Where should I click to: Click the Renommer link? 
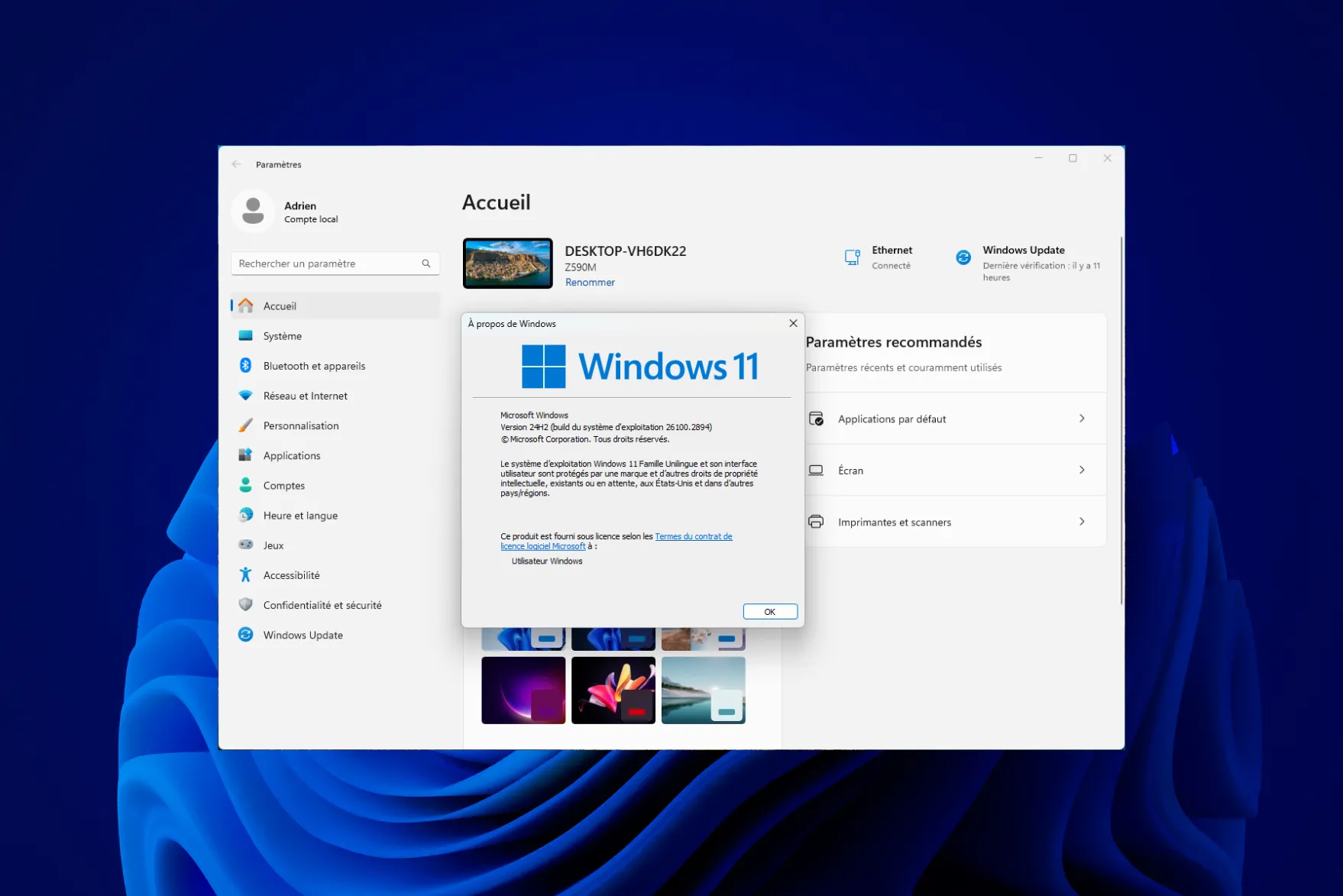(590, 282)
